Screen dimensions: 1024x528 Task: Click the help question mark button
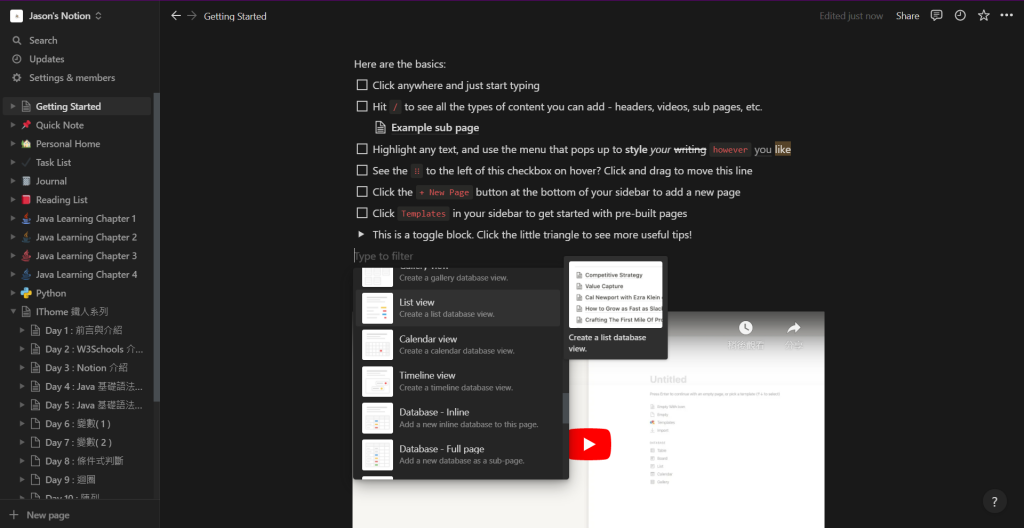coord(995,502)
